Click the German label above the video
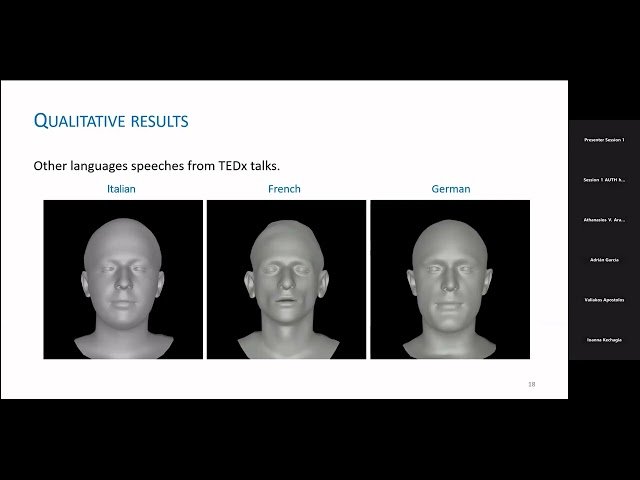This screenshot has width=640, height=480. tap(449, 189)
